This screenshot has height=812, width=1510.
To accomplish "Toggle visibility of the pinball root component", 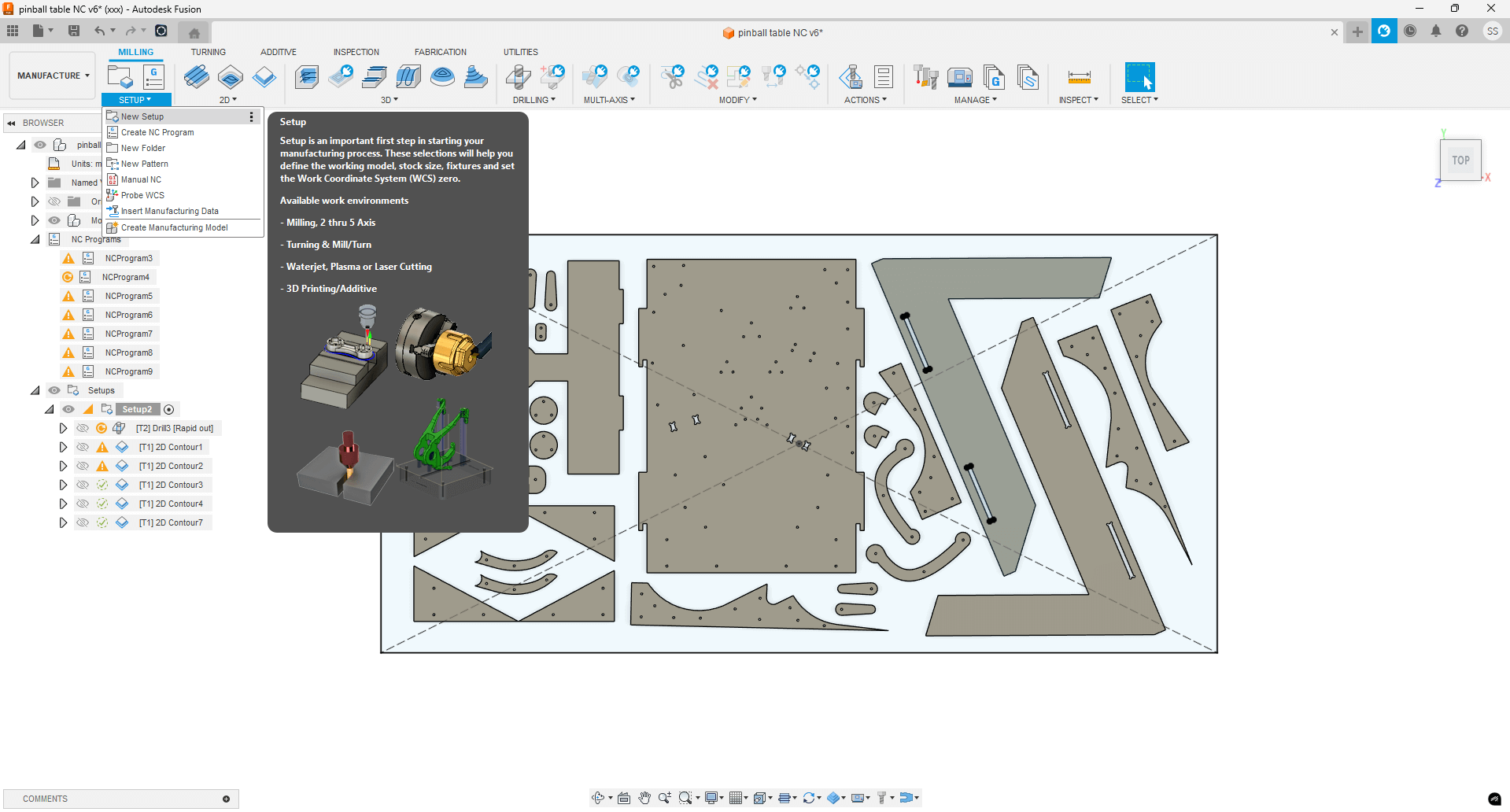I will coord(40,145).
